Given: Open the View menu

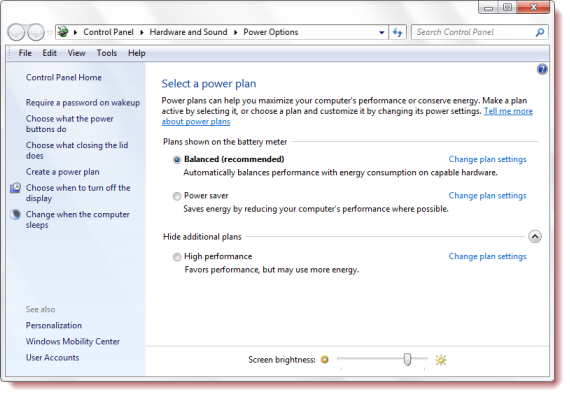Looking at the screenshot, I should point(76,53).
